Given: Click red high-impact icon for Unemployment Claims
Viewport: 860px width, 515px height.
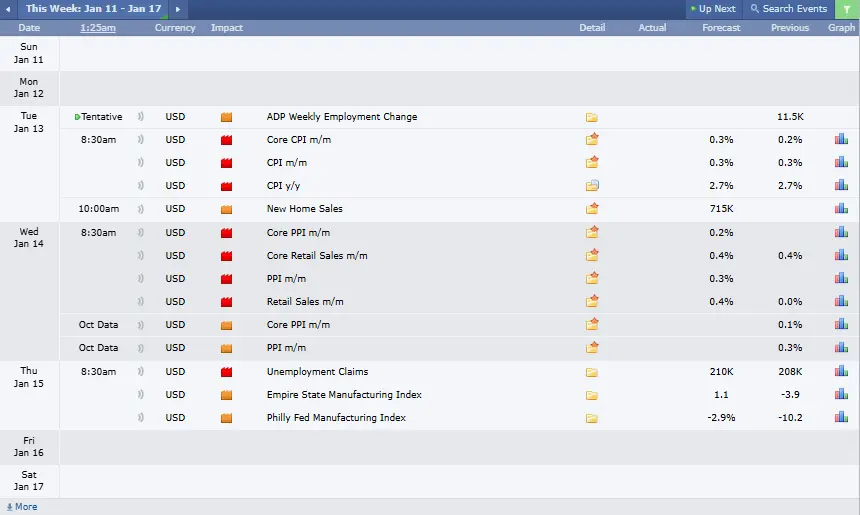Looking at the screenshot, I should 227,372.
